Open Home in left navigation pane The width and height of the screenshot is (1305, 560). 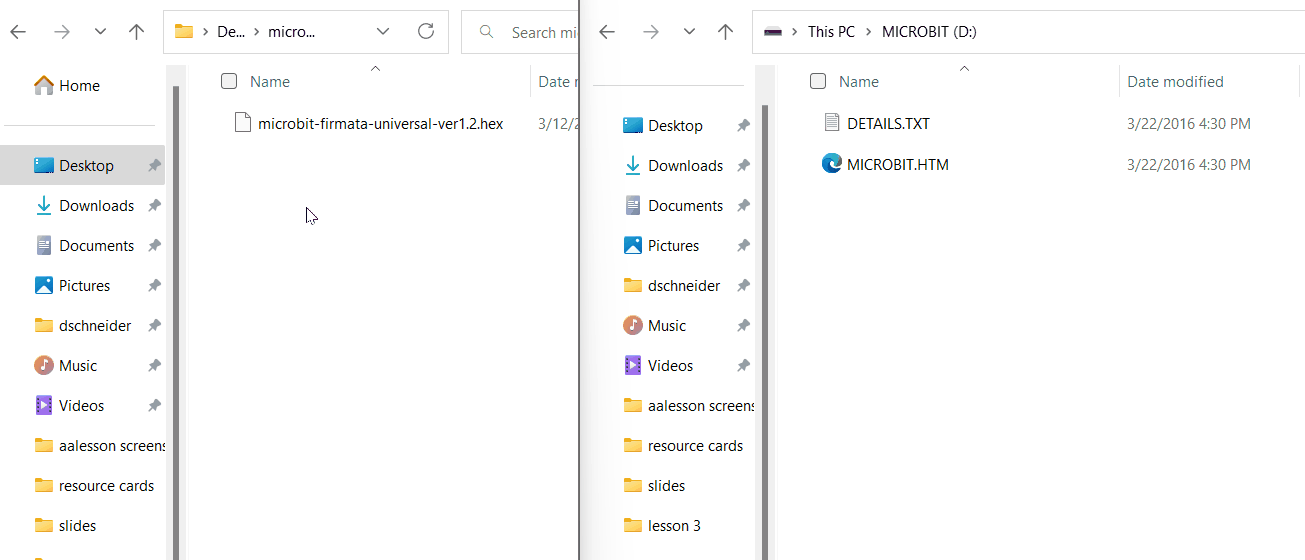[79, 86]
